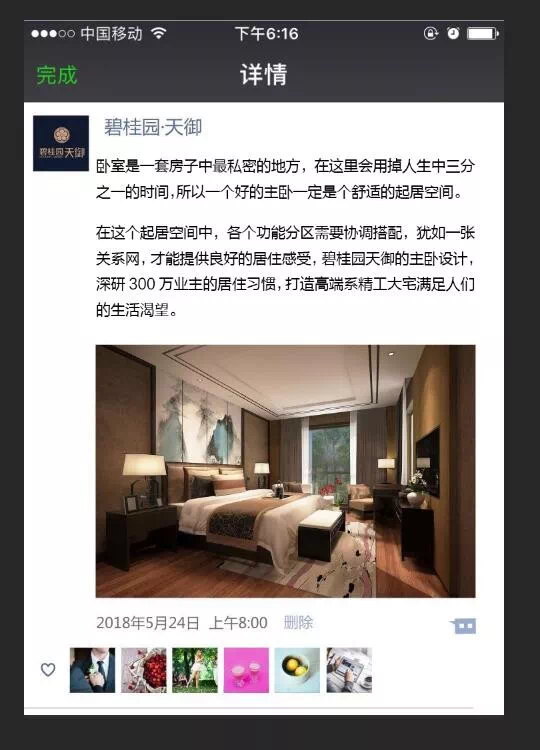Tap the post timestamp 2018年5月24日

pos(148,623)
